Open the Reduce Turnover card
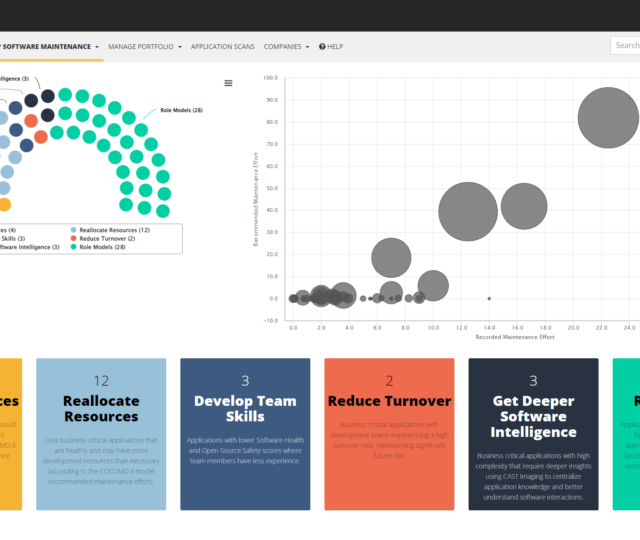This screenshot has width=640, height=540. coord(389,434)
